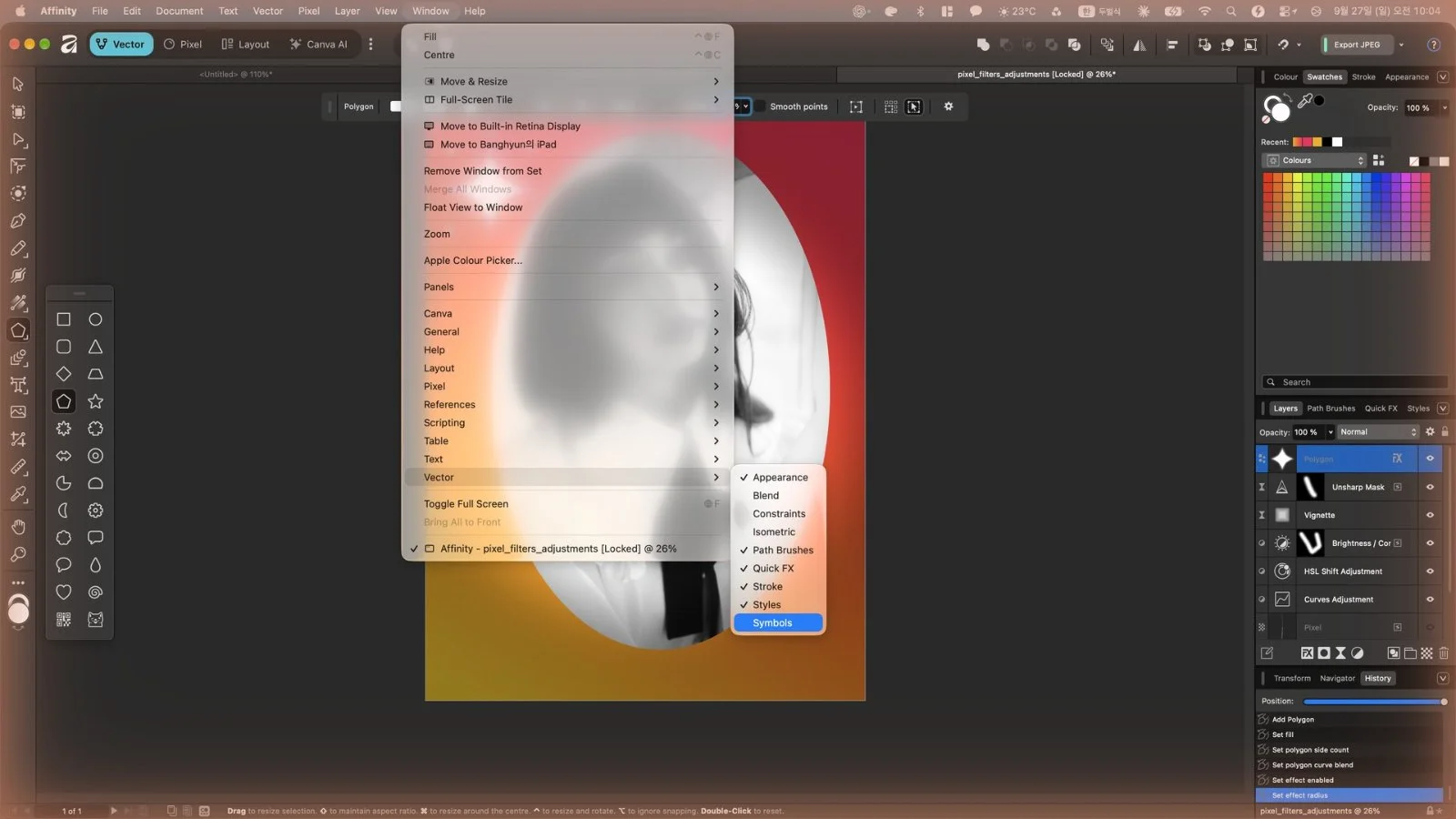Select the Double Arrow shape tool

pyautogui.click(x=64, y=456)
